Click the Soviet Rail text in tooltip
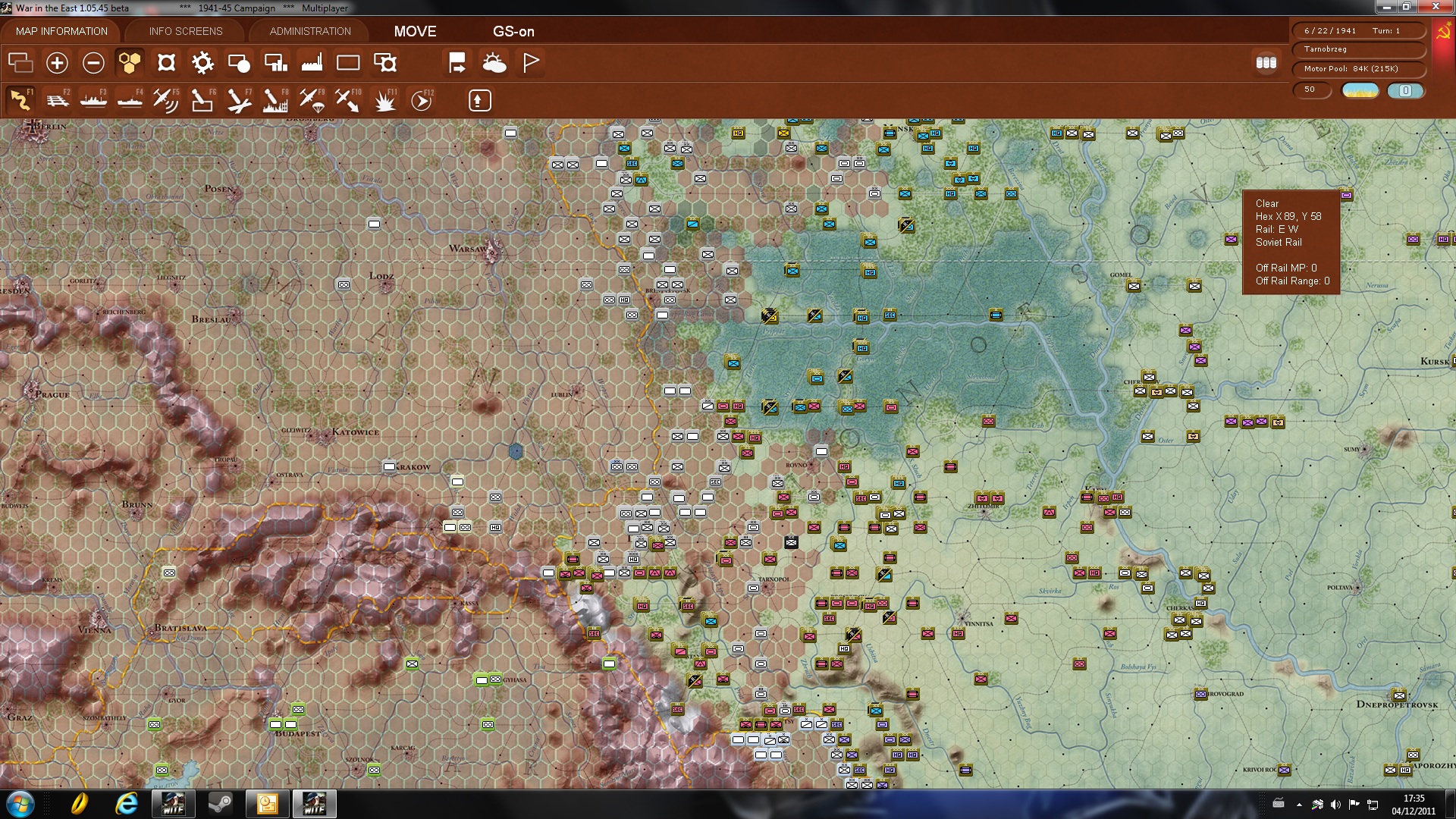 tap(1279, 242)
